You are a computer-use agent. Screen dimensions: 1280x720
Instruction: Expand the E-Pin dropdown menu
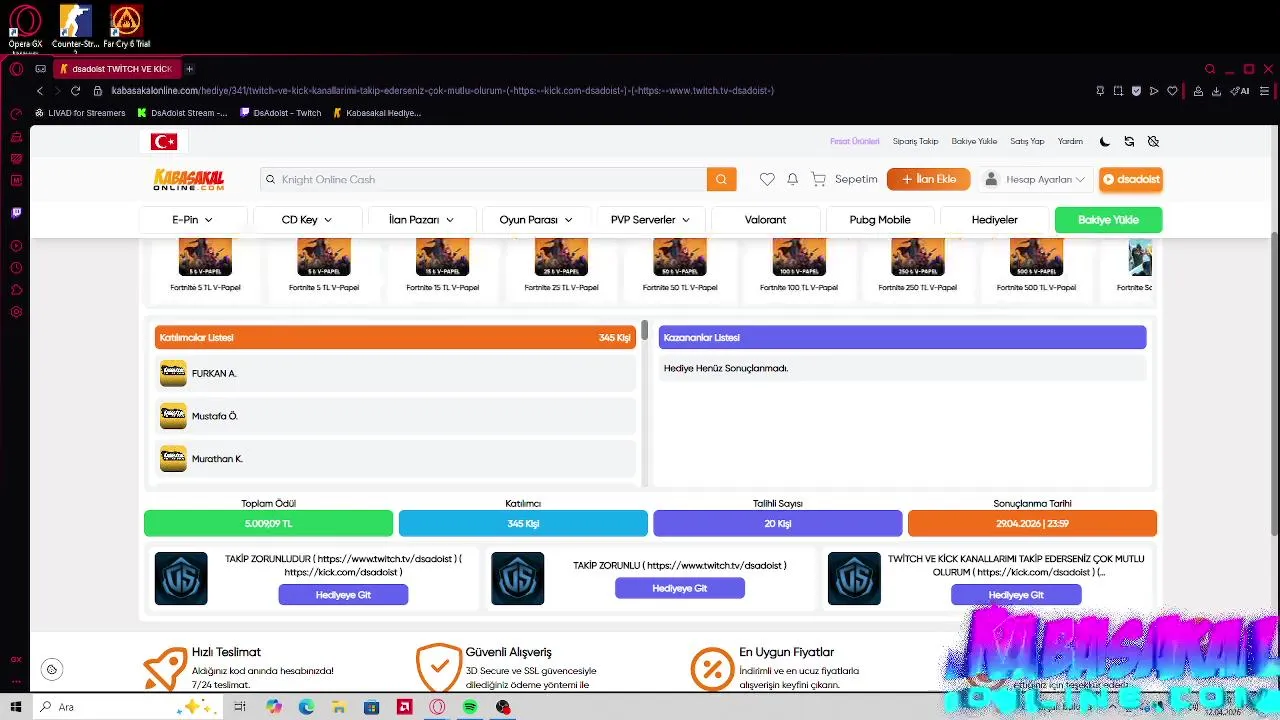(x=192, y=220)
